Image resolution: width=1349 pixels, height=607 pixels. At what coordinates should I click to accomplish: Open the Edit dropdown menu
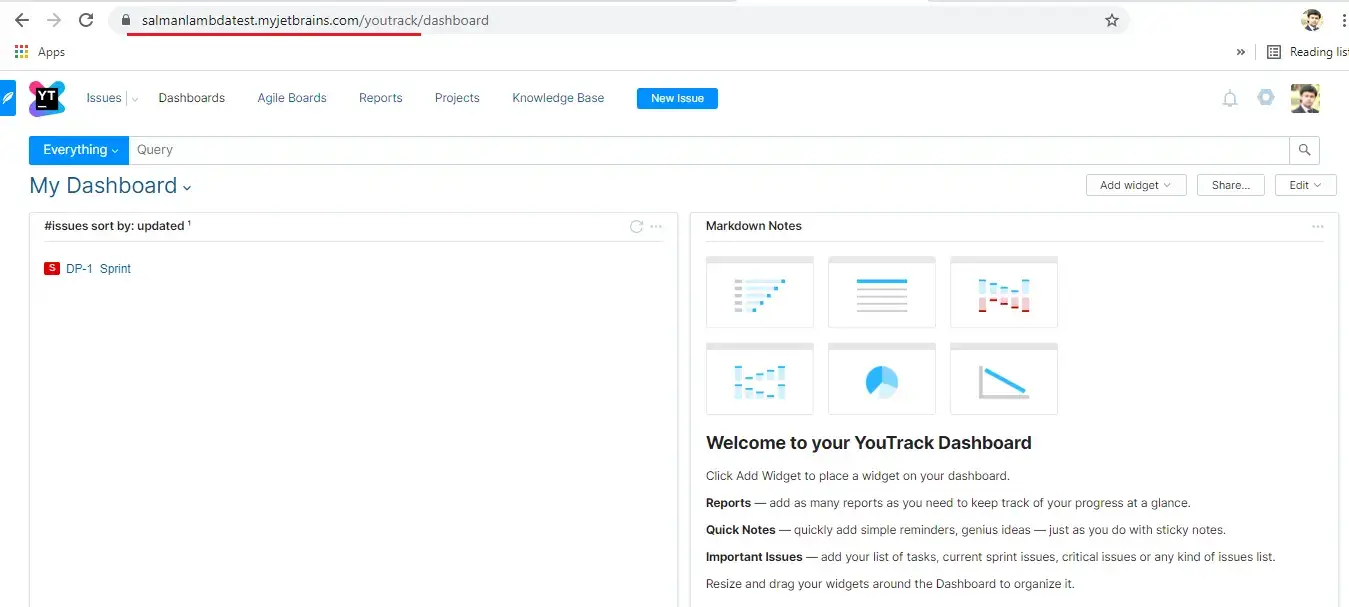coord(1305,185)
